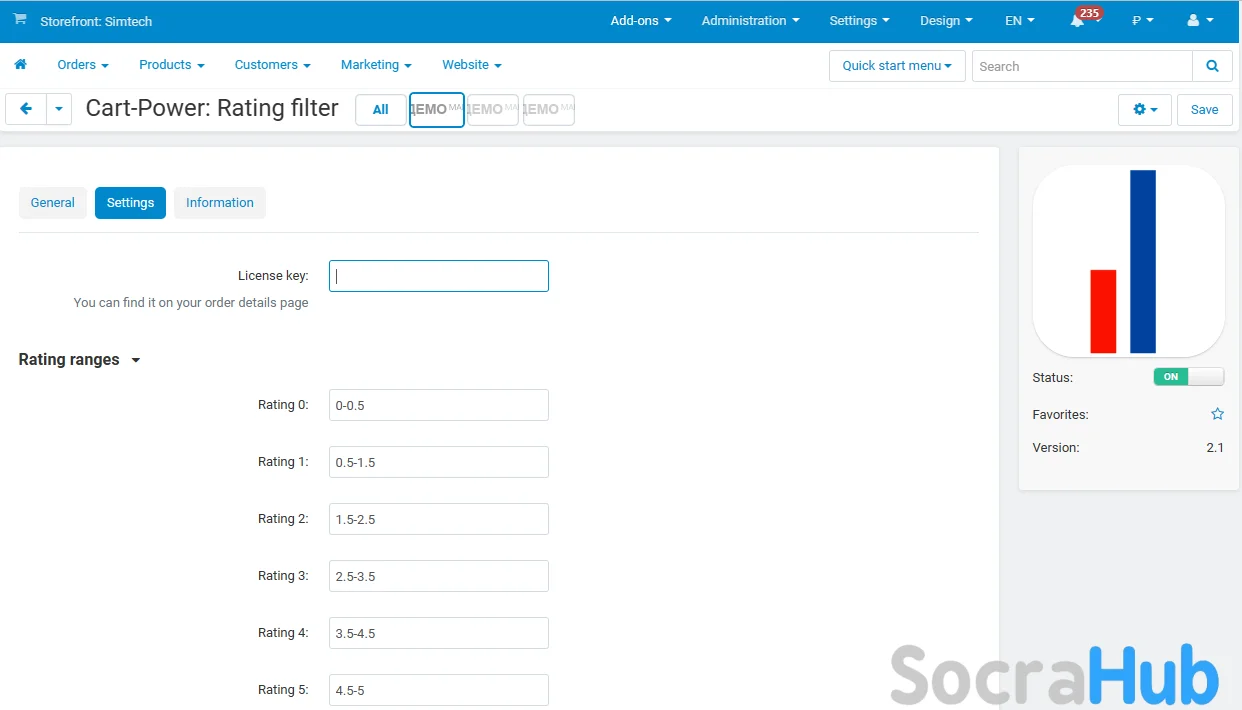Switch to the General tab
The height and width of the screenshot is (710, 1242).
tap(53, 203)
